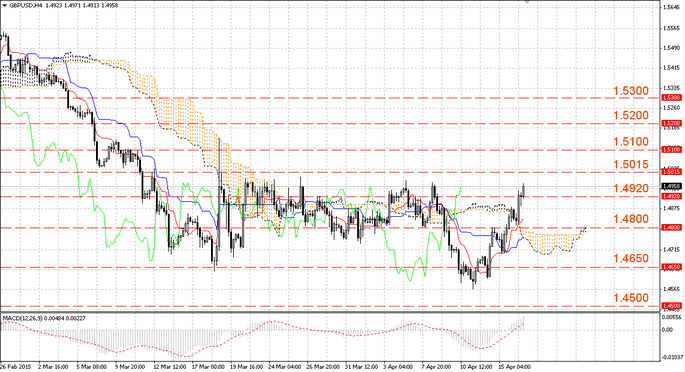Click the black current price tag 1.4958

click(x=671, y=186)
